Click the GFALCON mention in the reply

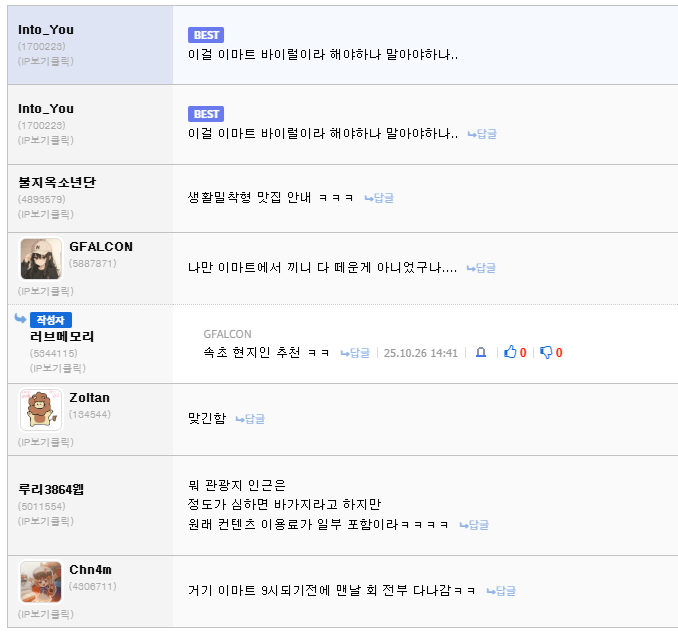tap(227, 334)
